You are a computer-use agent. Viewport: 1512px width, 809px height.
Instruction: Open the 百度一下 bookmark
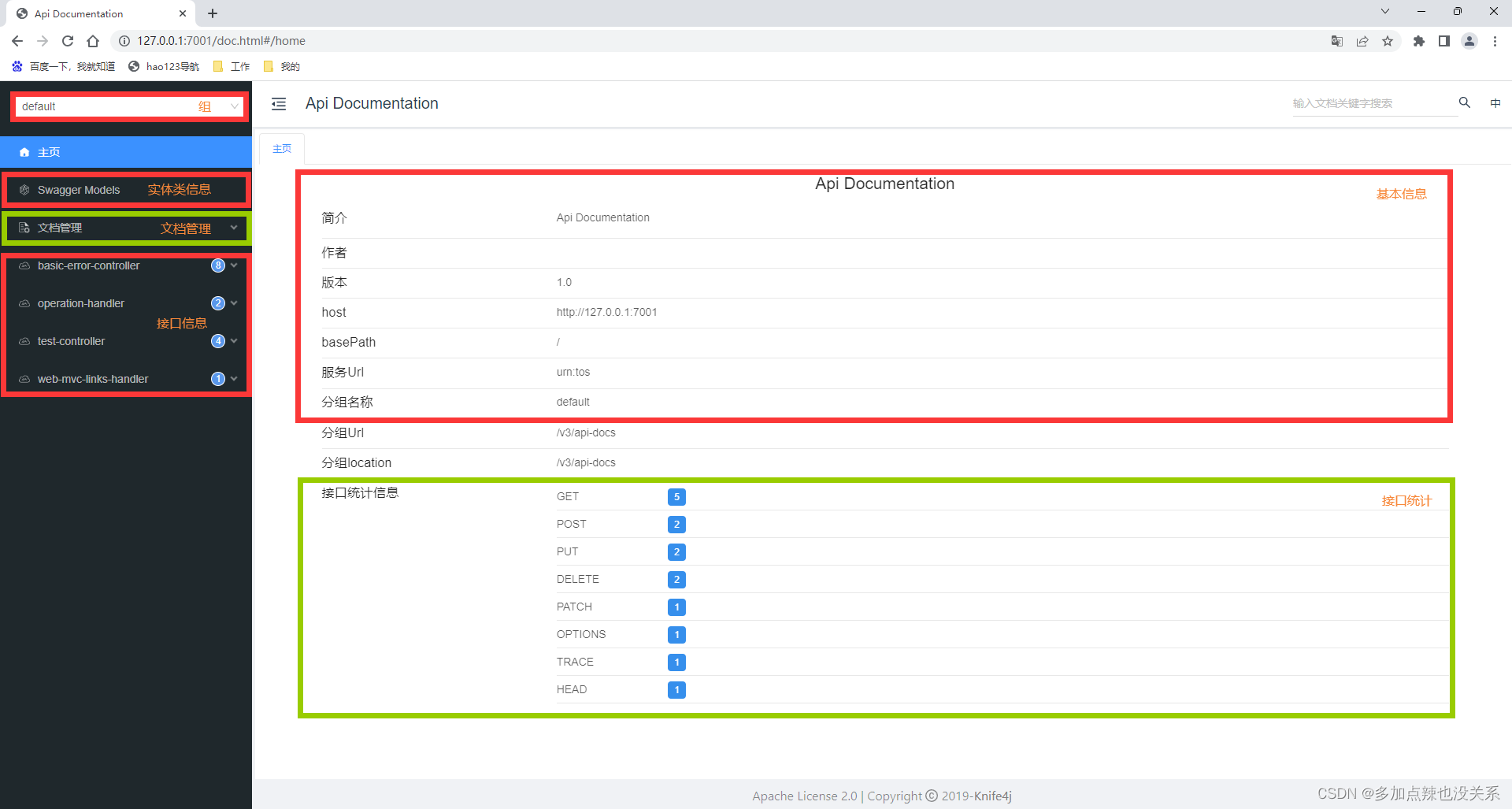pyautogui.click(x=64, y=66)
